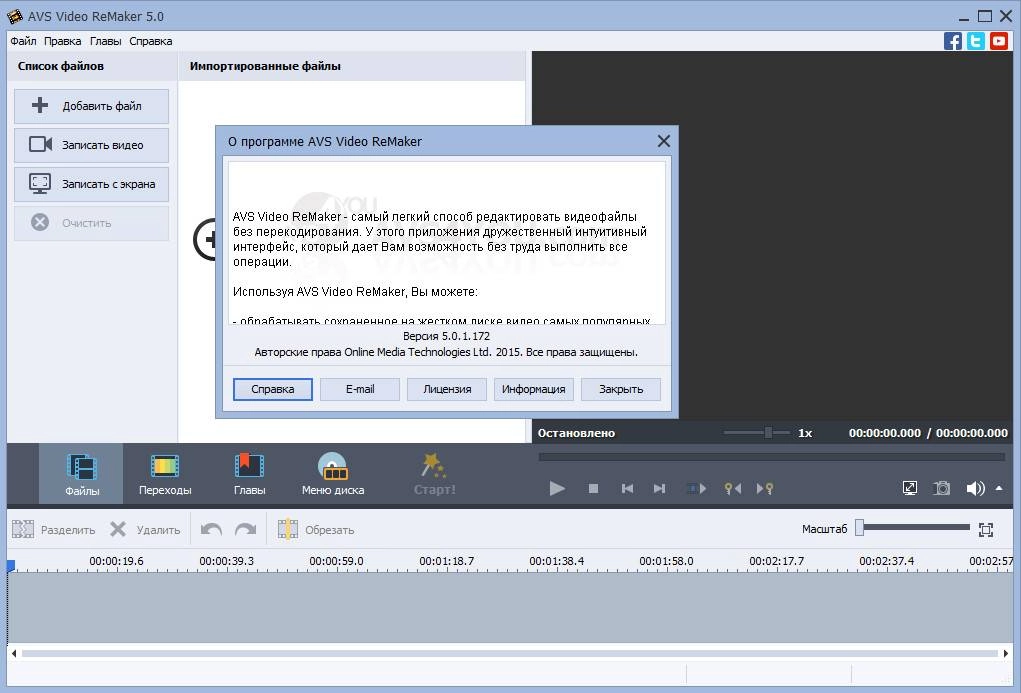Viewport: 1021px width, 693px height.
Task: Click the Записать с экрана button
Action: (91, 184)
